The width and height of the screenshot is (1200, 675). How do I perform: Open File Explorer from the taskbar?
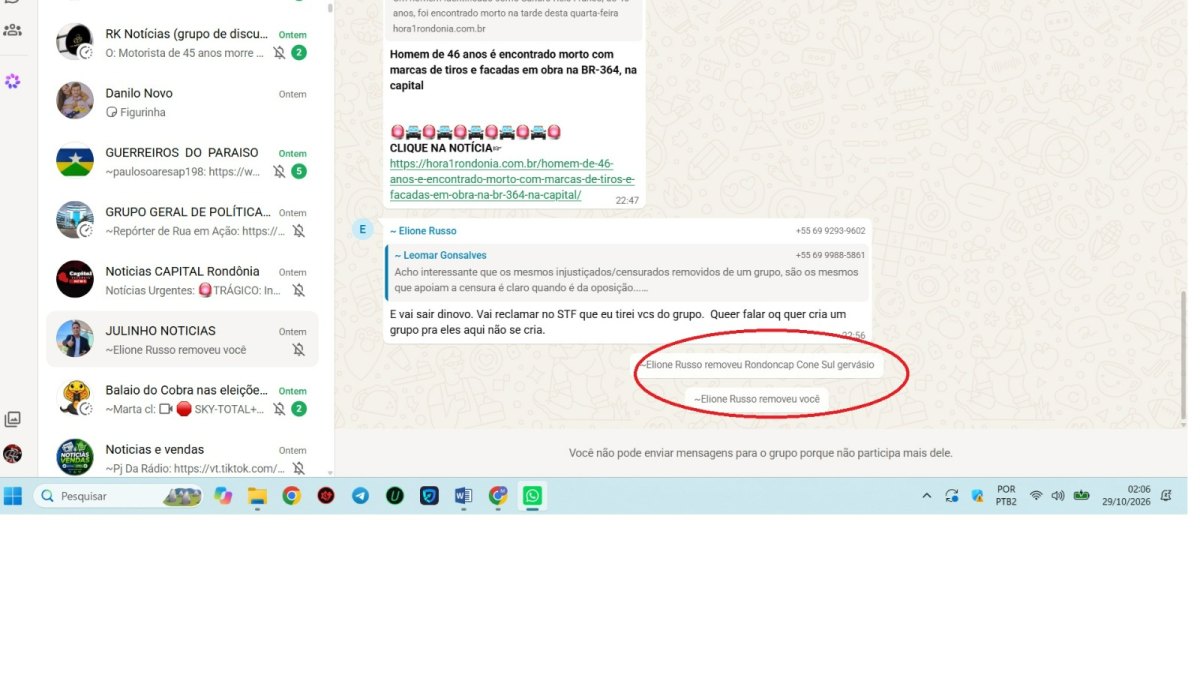point(257,496)
